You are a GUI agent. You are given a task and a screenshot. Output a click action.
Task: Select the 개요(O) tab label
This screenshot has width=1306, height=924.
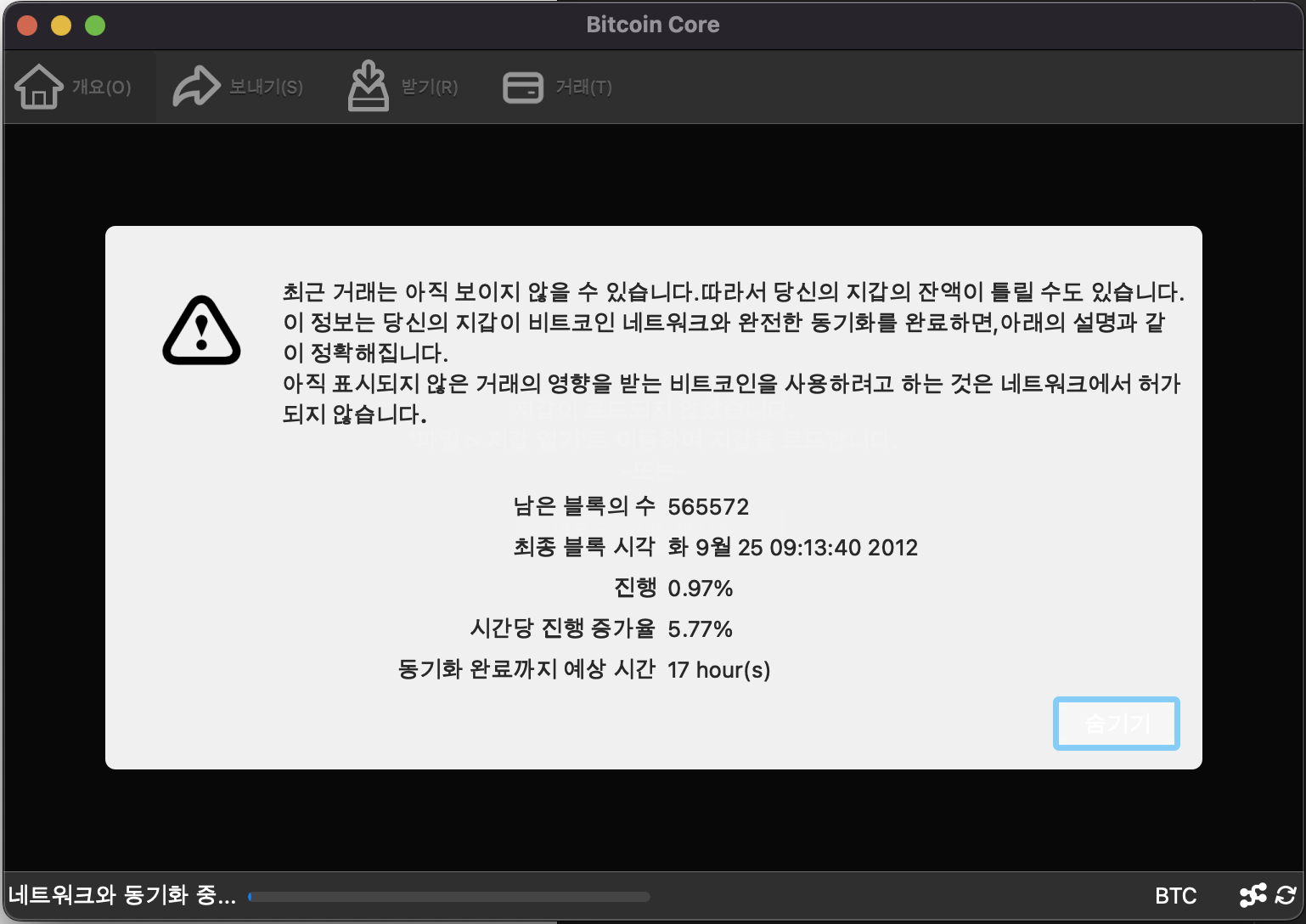(x=102, y=87)
